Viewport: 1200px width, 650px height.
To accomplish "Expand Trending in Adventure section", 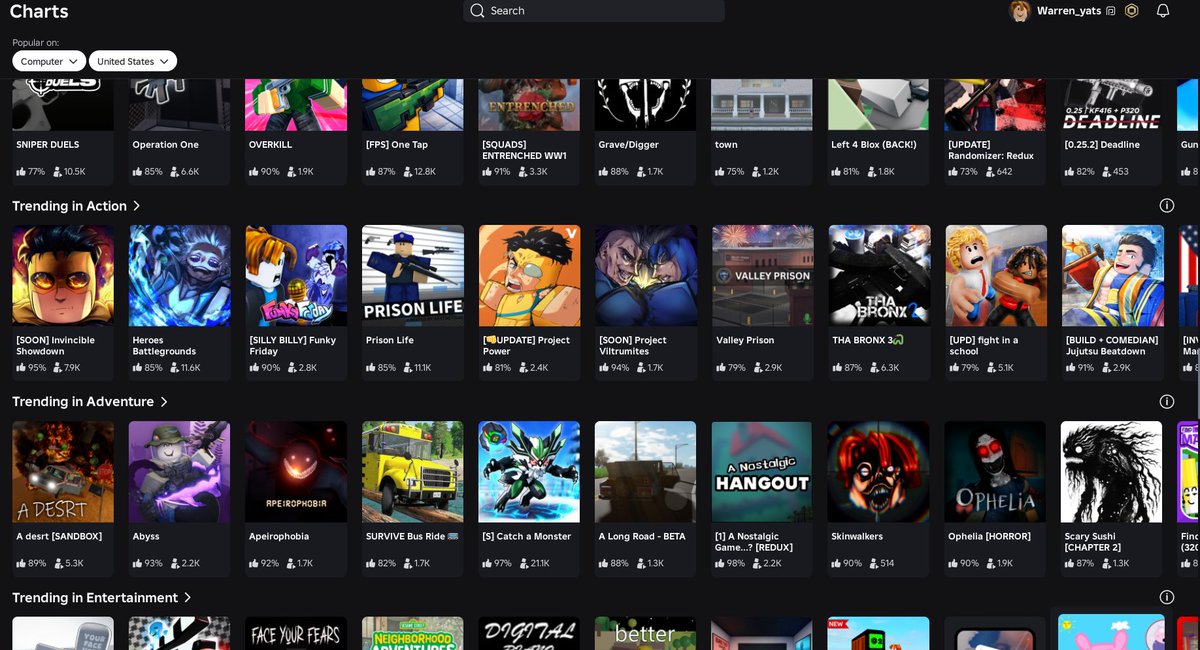I will [164, 402].
